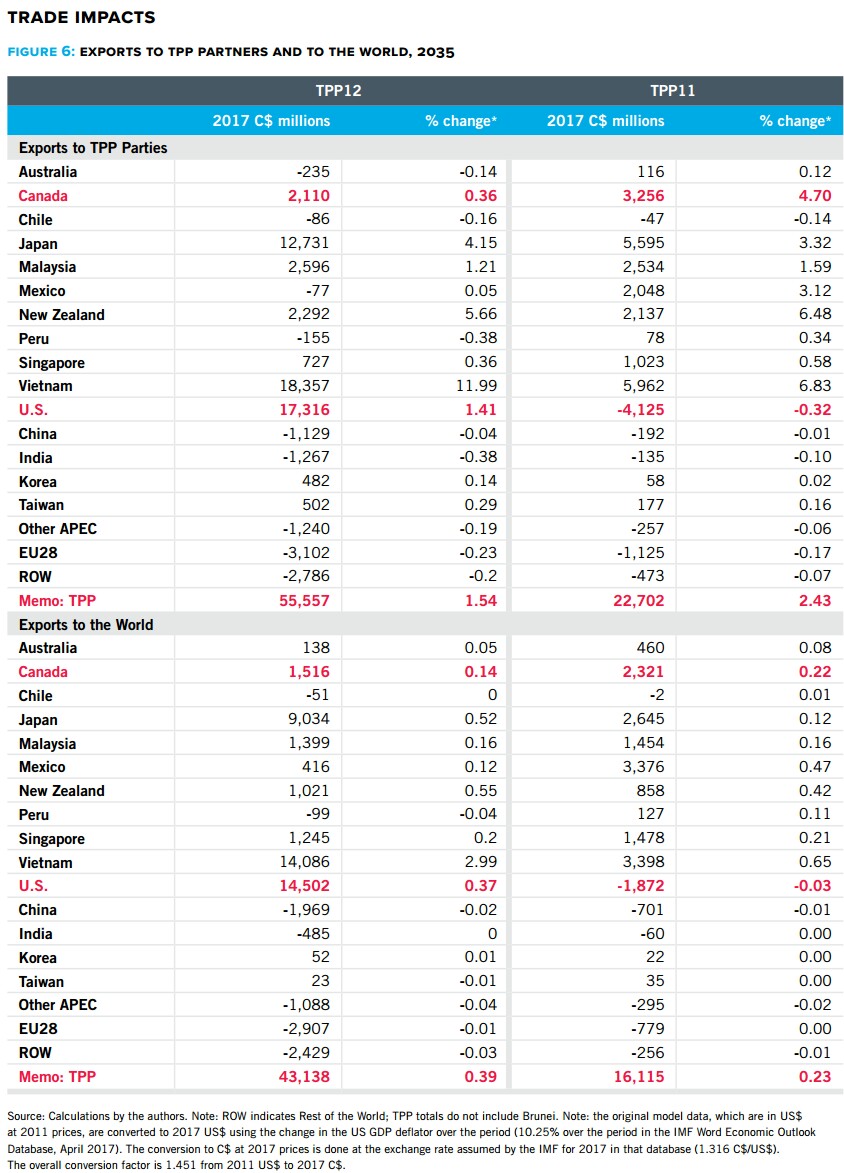This screenshot has width=844, height=1173.
Task: Click Canada's 4.70 percent change value
Action: coord(816,196)
